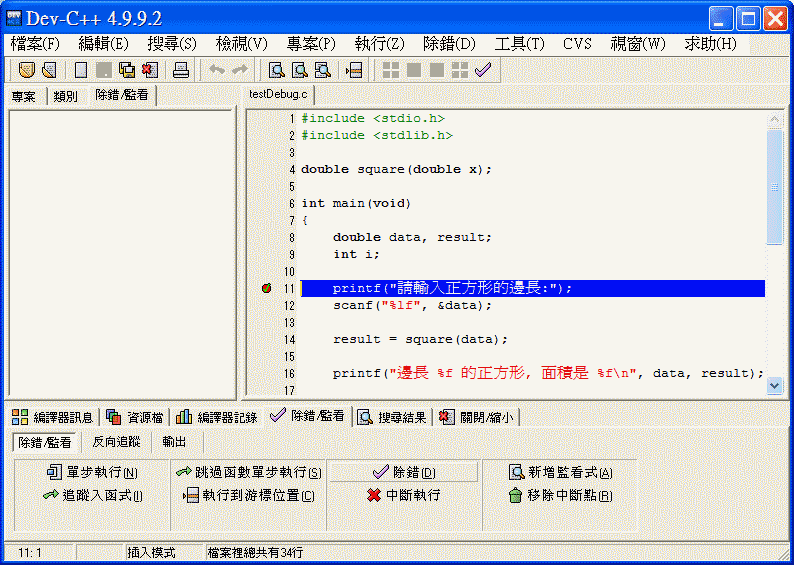Open the 求助(H) menu
This screenshot has width=794, height=565.
click(x=710, y=44)
